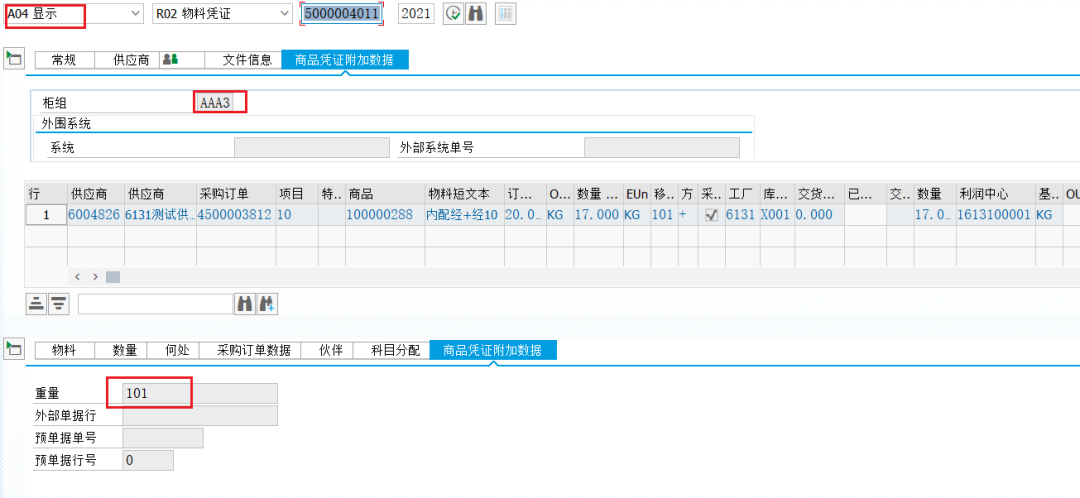The width and height of the screenshot is (1080, 498).
Task: Open the 物料 item detail tab
Action: coord(64,350)
